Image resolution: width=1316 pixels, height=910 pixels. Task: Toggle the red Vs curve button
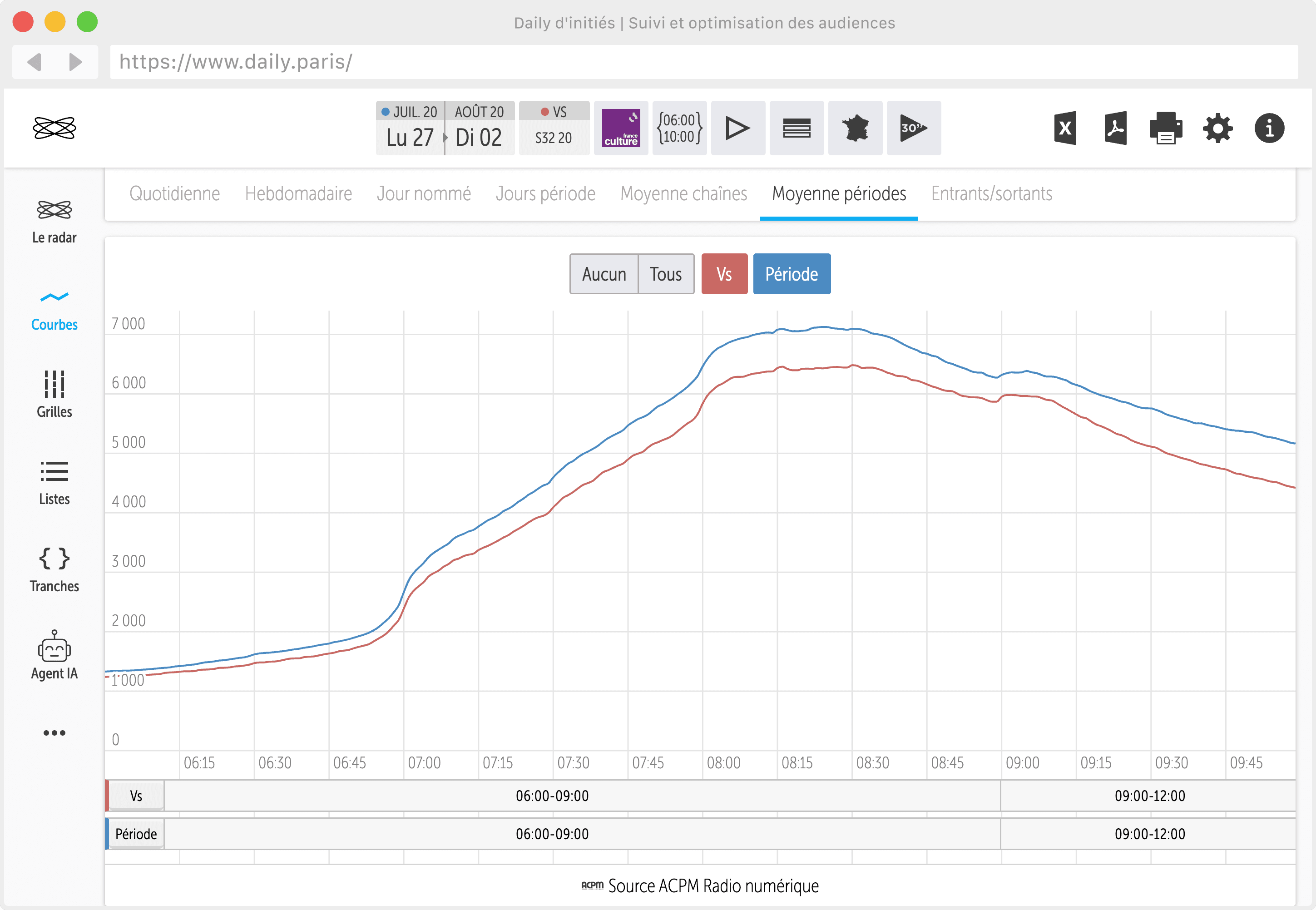point(724,274)
